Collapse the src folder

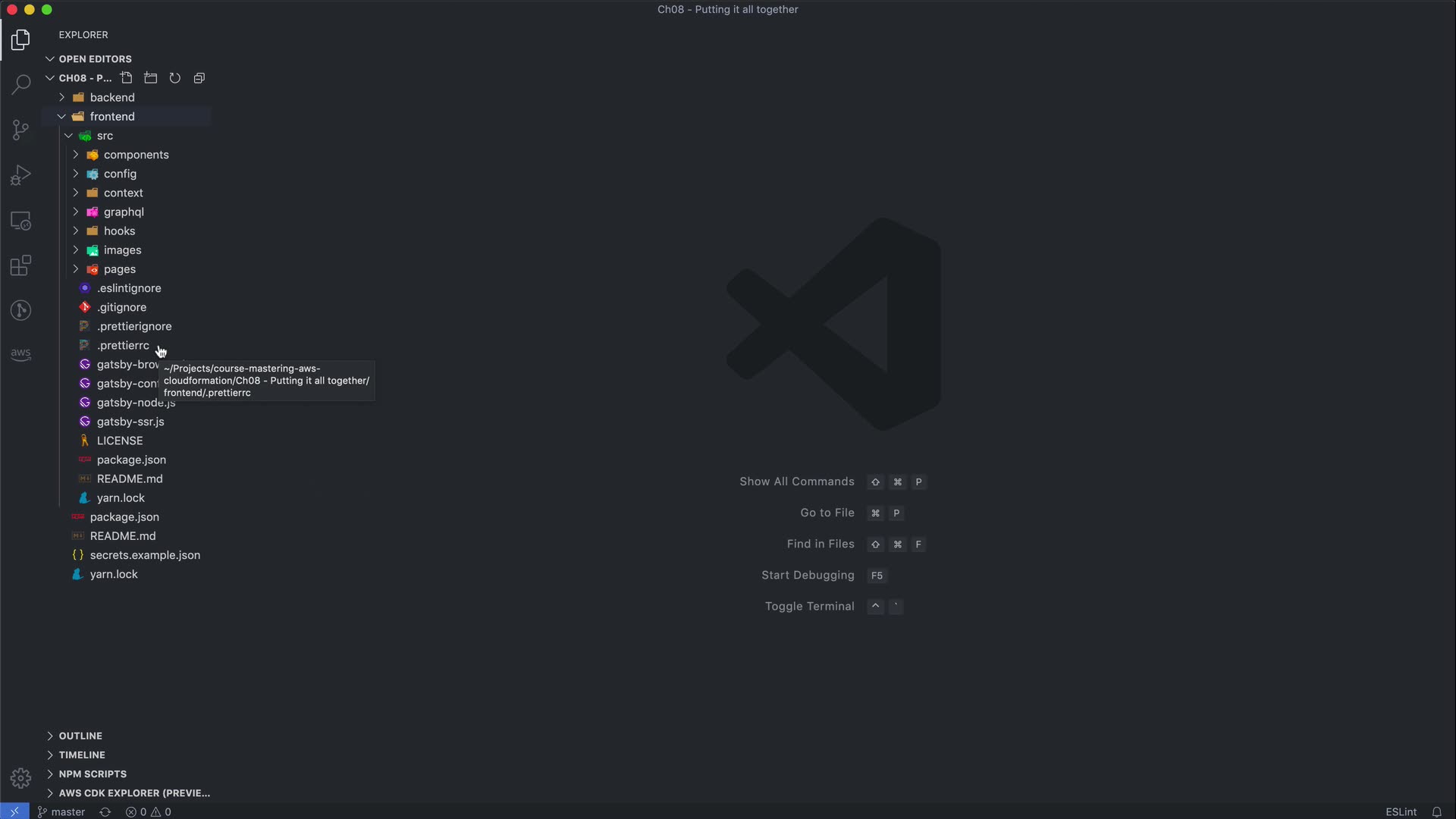[105, 136]
